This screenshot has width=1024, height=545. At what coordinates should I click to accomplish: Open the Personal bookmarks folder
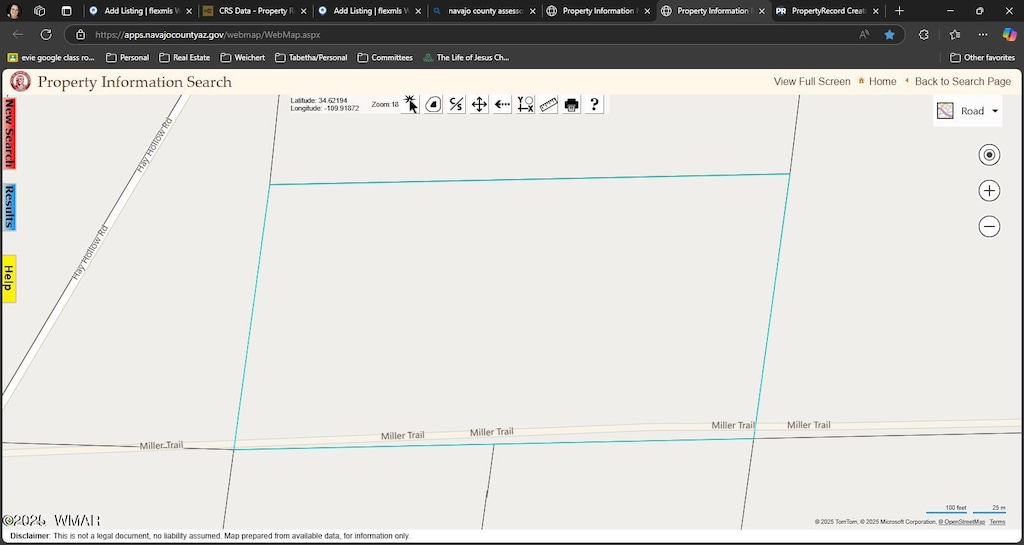127,57
